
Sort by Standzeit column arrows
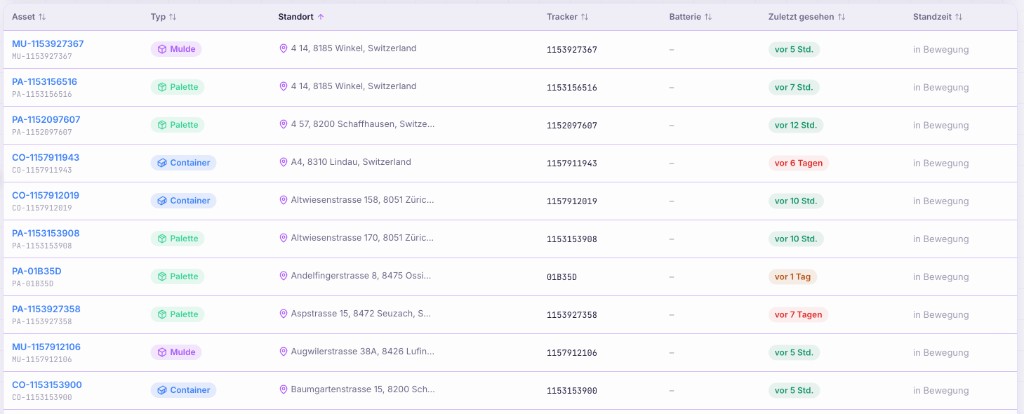click(x=959, y=17)
